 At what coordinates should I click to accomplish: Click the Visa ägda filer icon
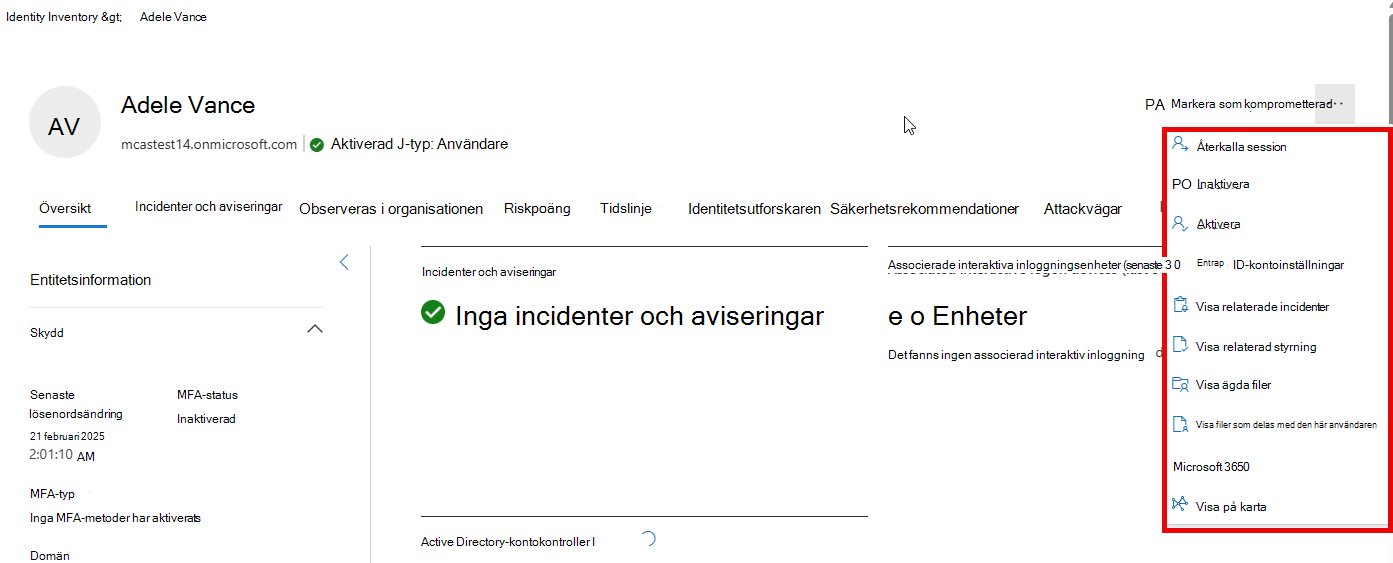click(x=1180, y=384)
